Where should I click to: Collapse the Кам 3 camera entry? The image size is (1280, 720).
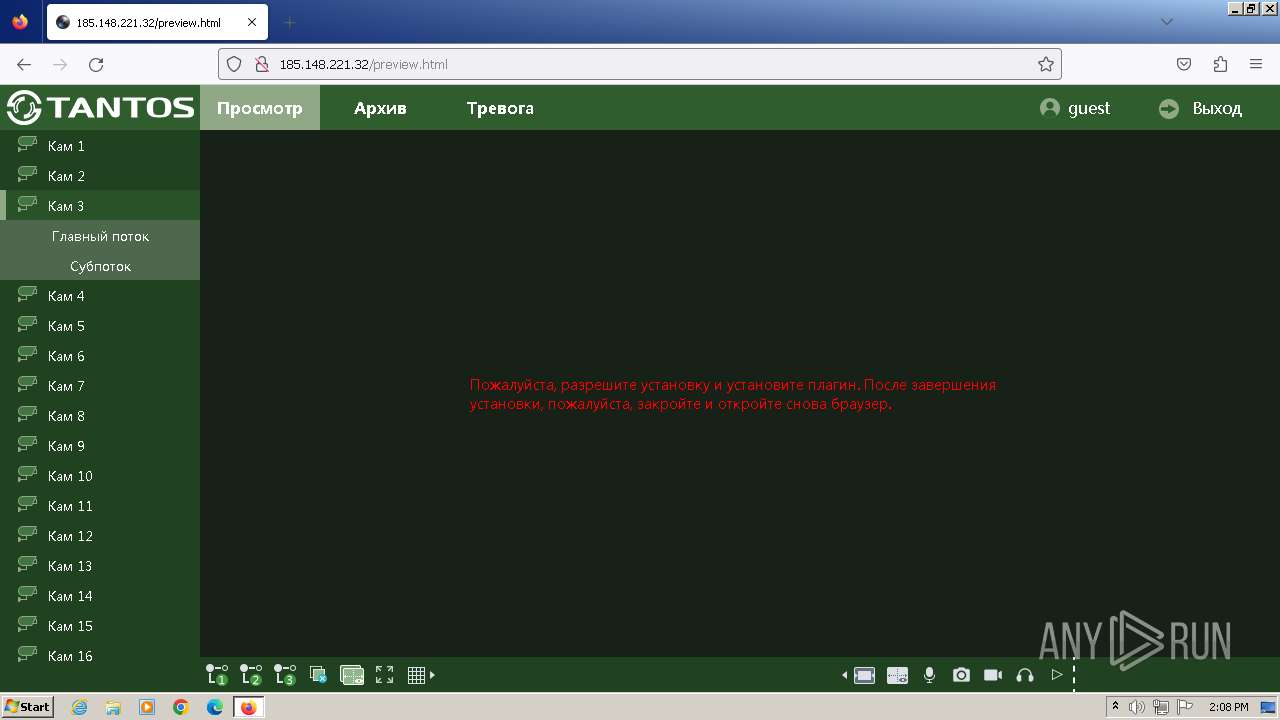point(100,206)
